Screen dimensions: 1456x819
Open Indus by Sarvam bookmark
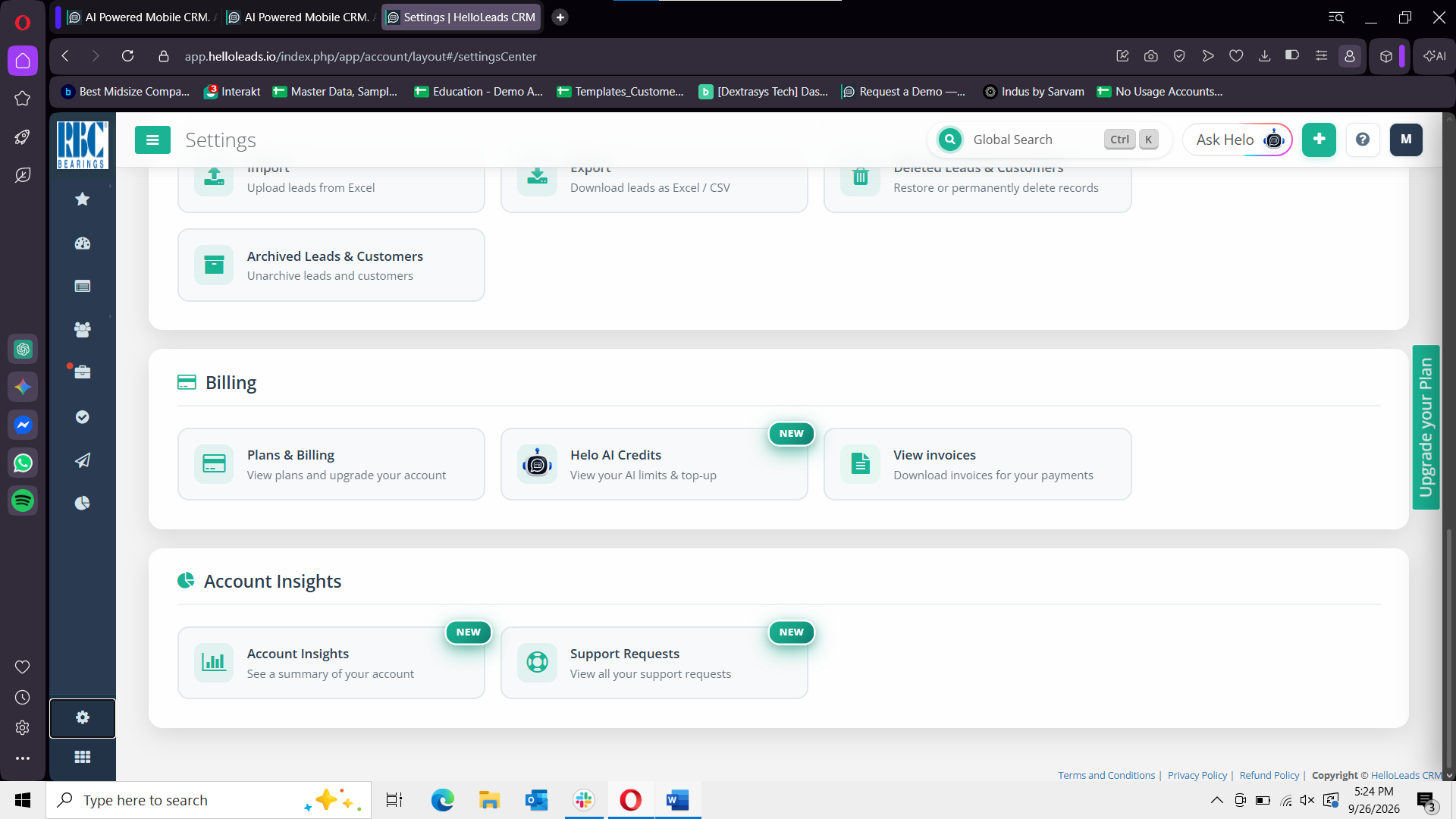pos(1034,92)
